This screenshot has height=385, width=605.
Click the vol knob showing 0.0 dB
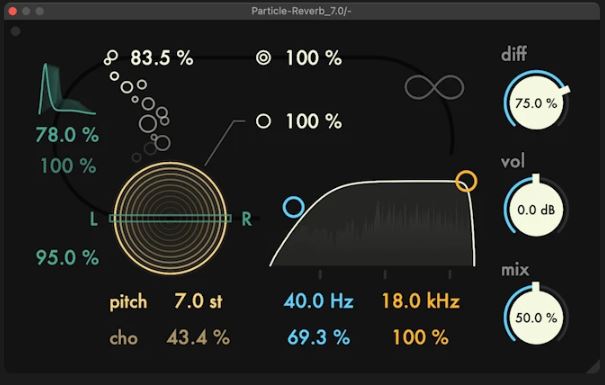(x=536, y=209)
